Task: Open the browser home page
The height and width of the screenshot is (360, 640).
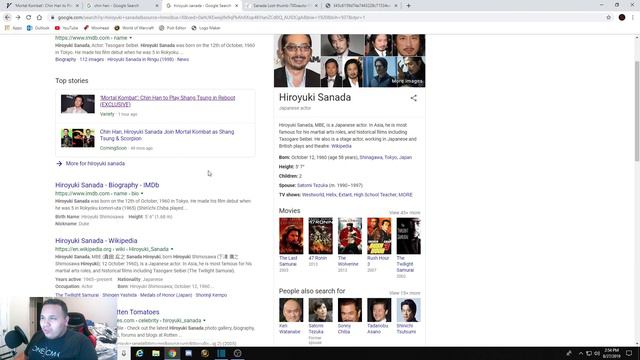Action: 39,18
